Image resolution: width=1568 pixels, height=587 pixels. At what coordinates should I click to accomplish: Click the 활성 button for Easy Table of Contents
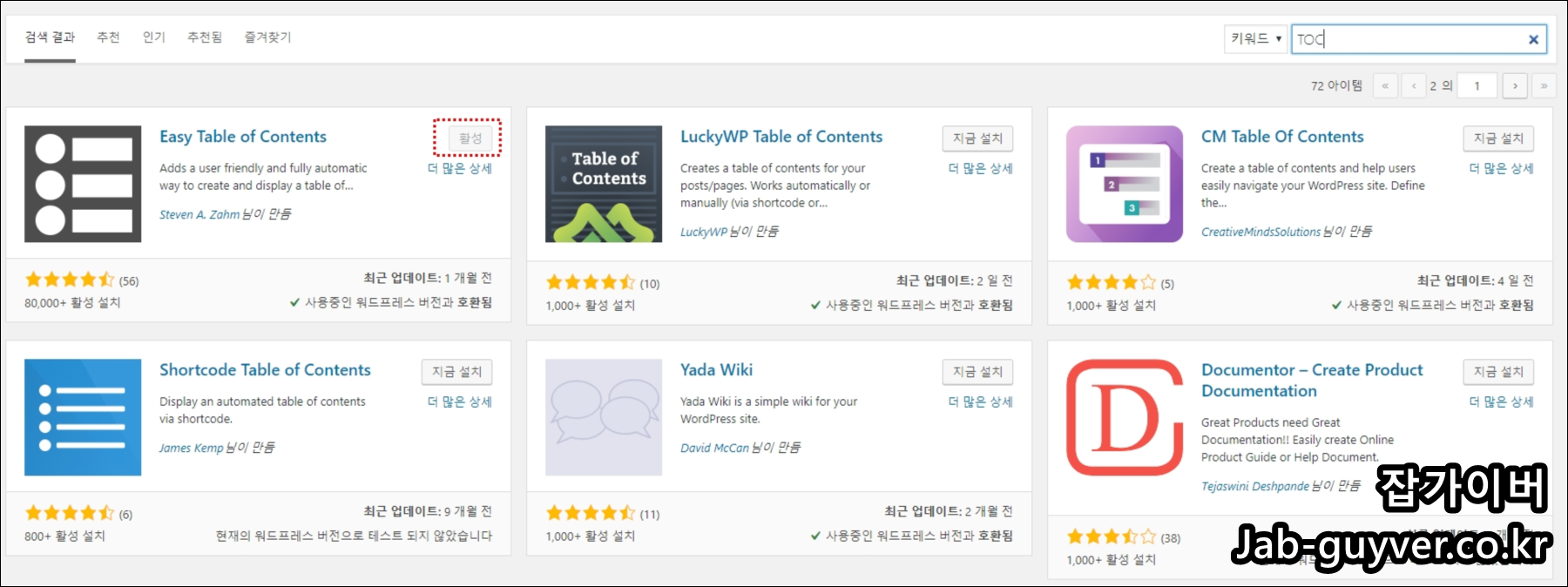pyautogui.click(x=470, y=138)
